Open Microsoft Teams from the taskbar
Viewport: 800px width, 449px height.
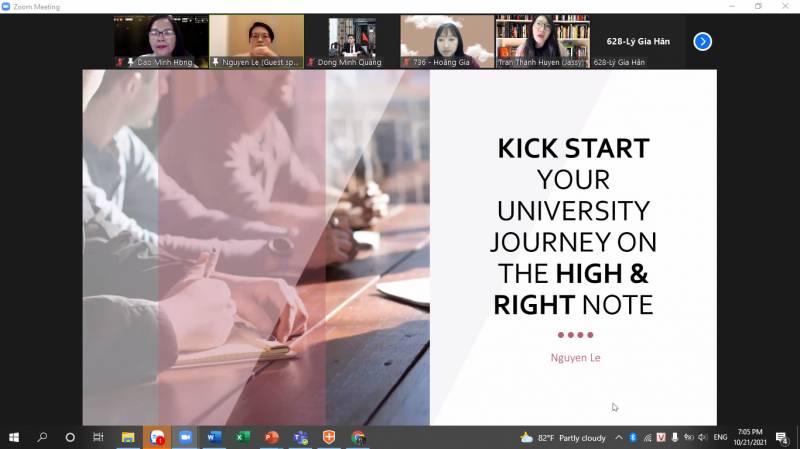[x=300, y=437]
